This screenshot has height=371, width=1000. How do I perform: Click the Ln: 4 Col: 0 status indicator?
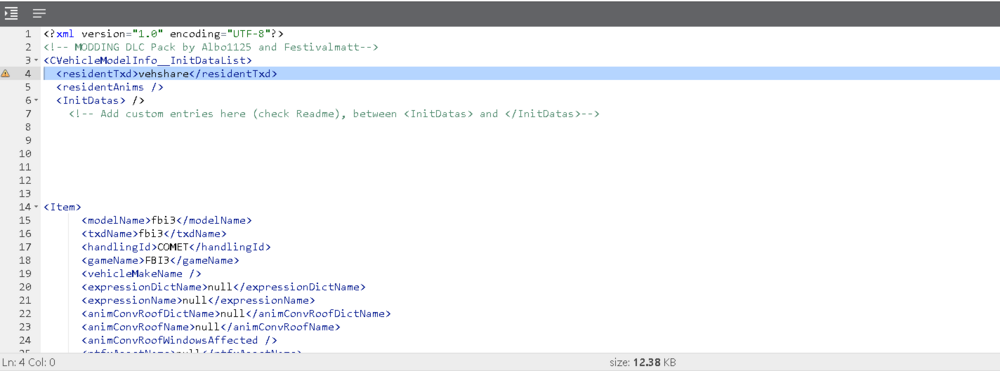[x=28, y=363]
